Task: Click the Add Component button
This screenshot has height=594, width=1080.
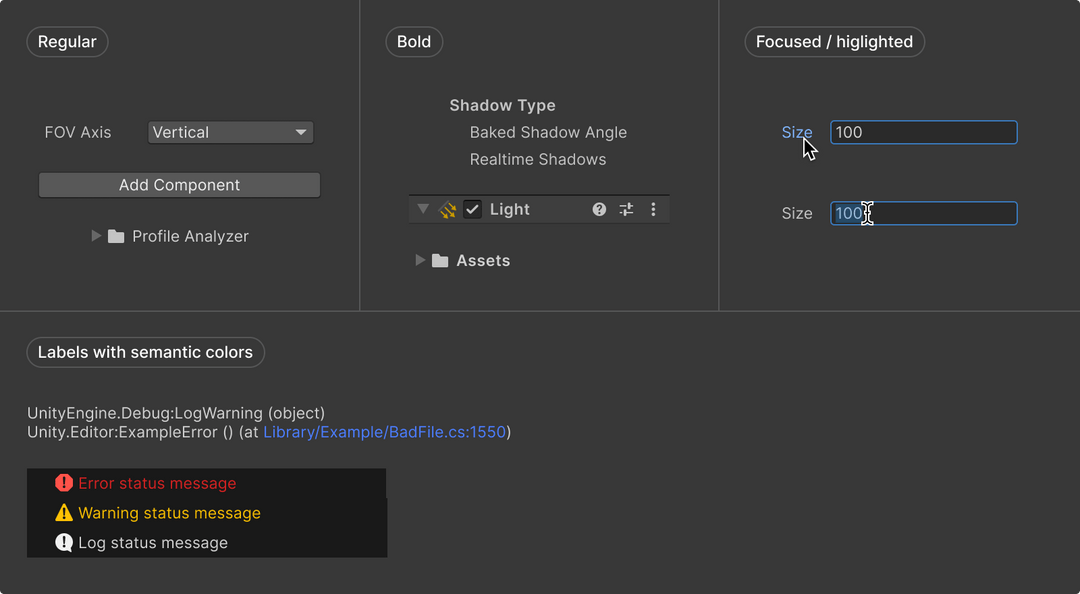Action: [x=179, y=185]
